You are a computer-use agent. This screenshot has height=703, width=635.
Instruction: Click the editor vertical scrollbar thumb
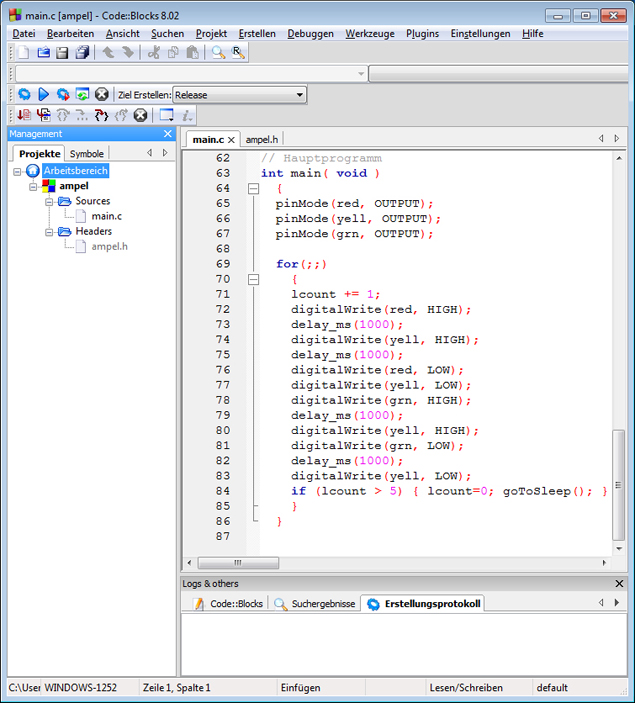point(618,485)
